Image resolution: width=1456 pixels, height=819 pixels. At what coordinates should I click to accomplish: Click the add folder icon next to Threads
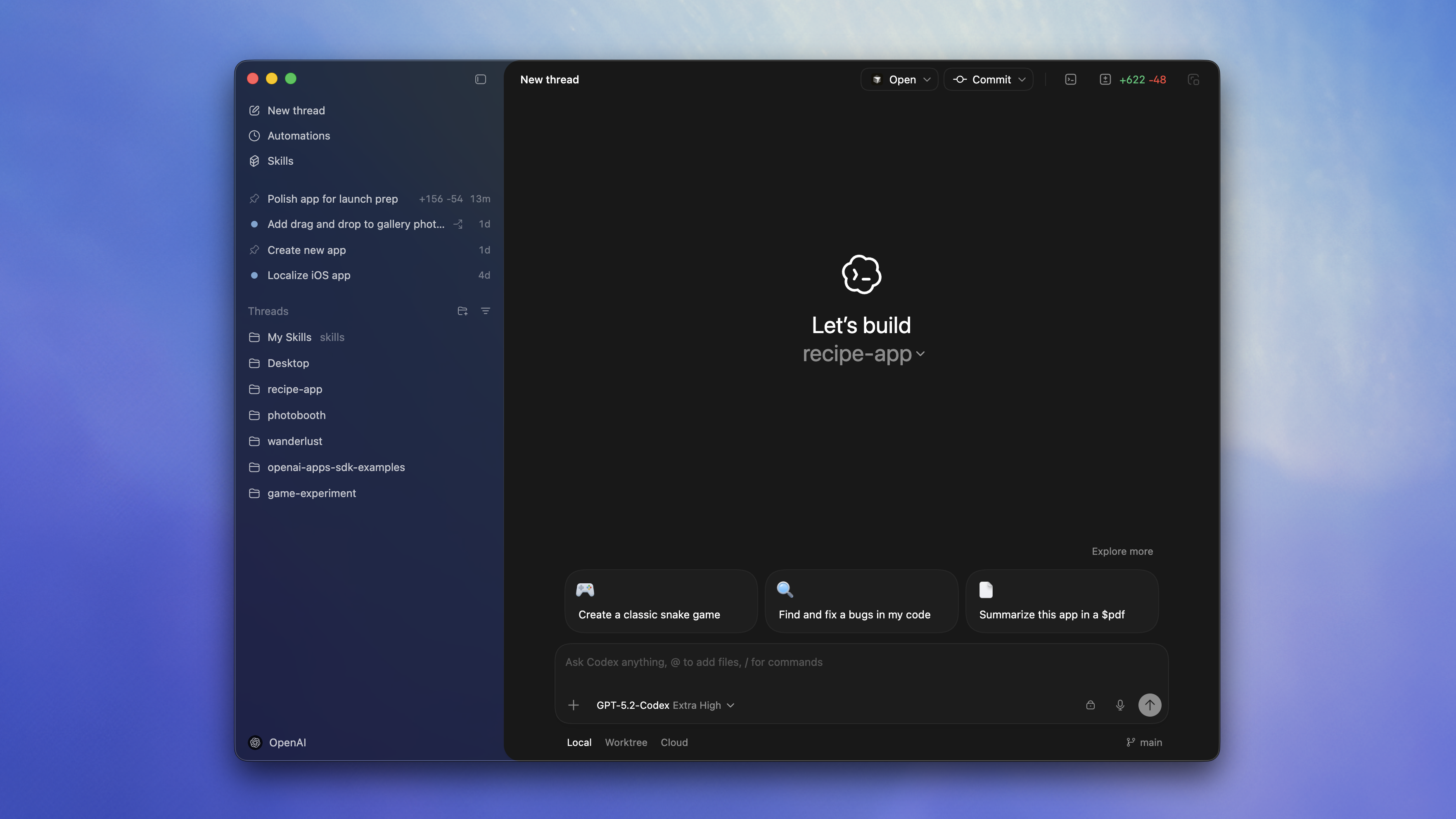tap(462, 311)
